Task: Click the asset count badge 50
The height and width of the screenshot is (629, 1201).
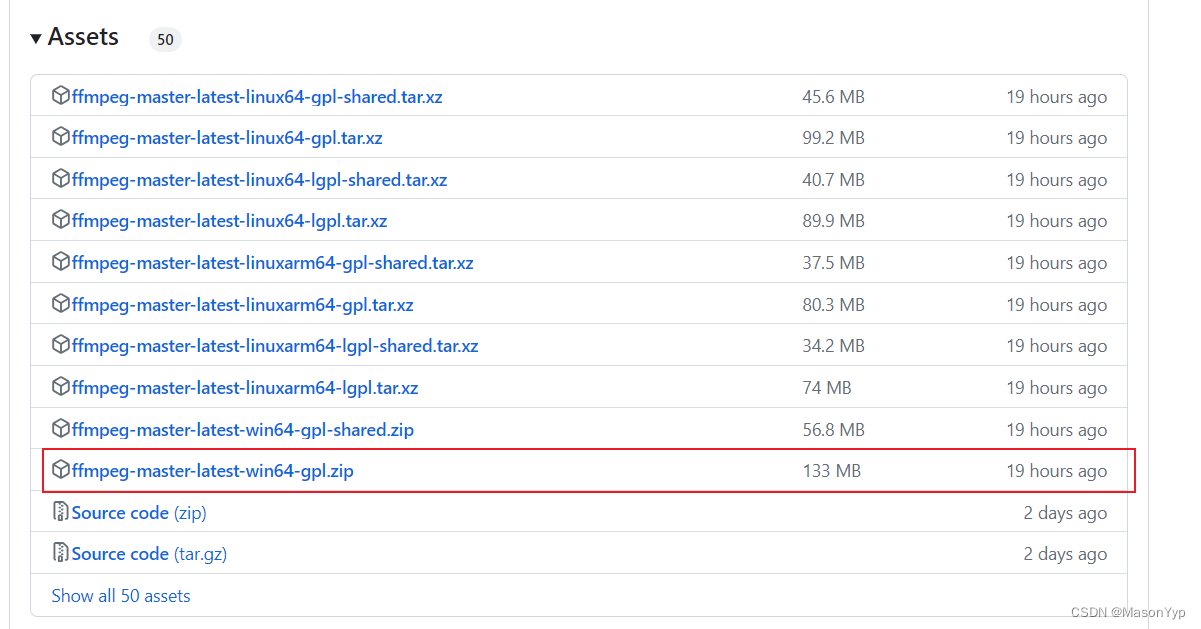Action: (165, 40)
